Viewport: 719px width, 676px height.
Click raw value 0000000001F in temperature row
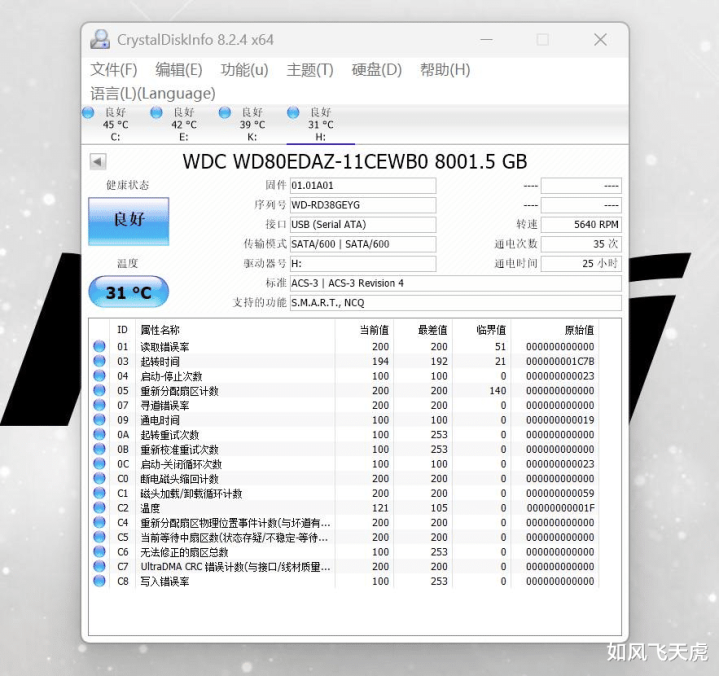[560, 508]
